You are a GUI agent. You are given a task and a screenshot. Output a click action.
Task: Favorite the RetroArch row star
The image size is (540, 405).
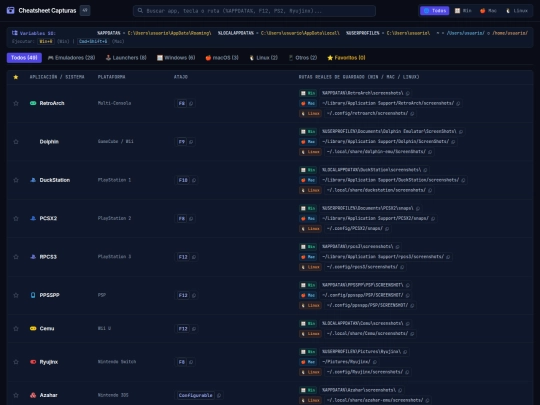(x=16, y=103)
